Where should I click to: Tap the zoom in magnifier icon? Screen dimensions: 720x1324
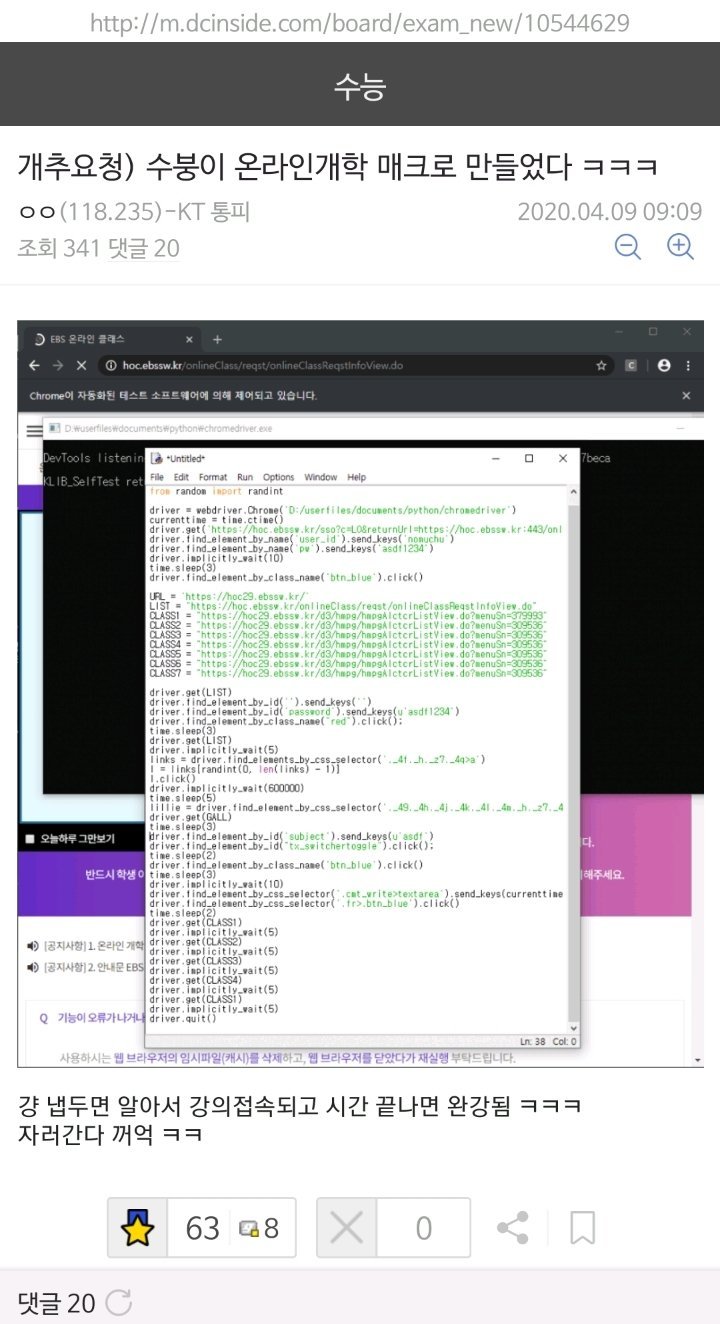pyautogui.click(x=680, y=246)
